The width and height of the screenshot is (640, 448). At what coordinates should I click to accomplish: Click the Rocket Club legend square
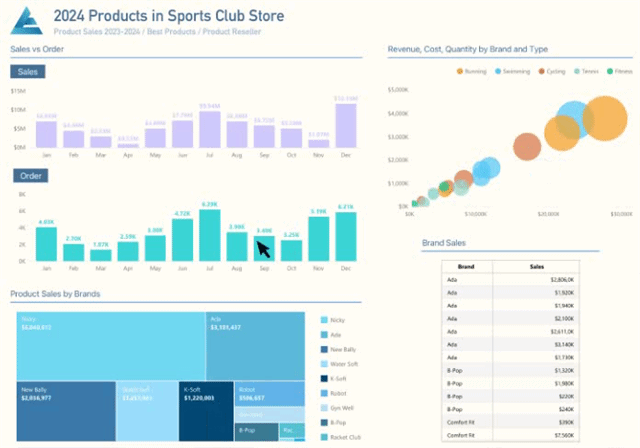(x=324, y=436)
